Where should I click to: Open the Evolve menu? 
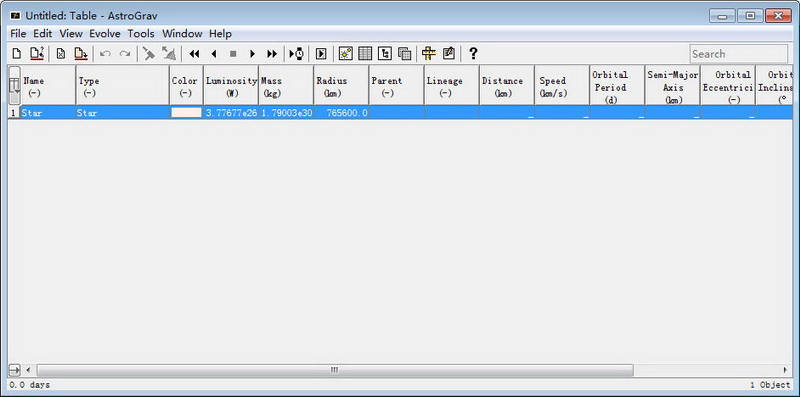[105, 34]
